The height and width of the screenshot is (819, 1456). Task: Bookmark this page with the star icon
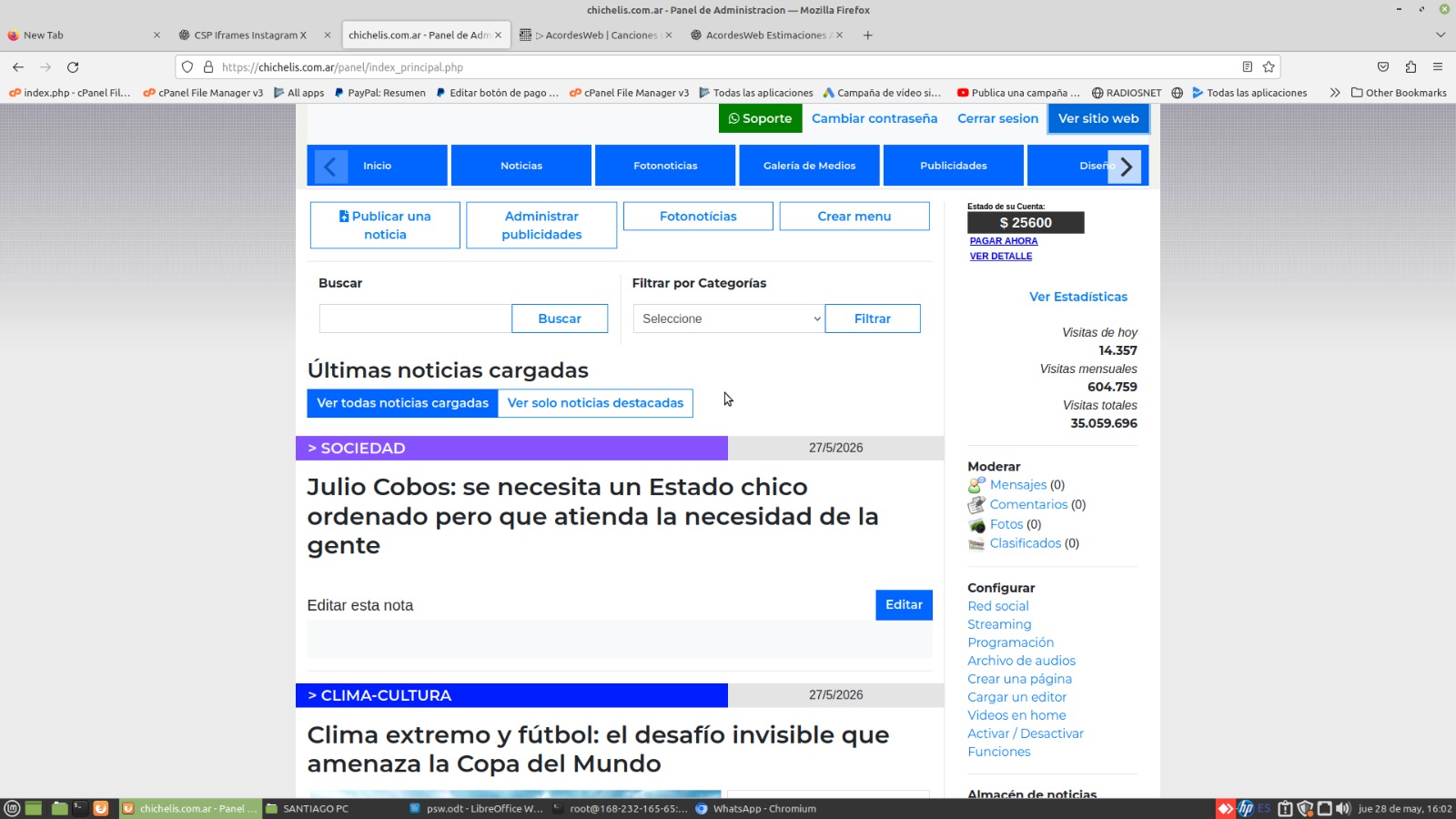(x=1269, y=67)
